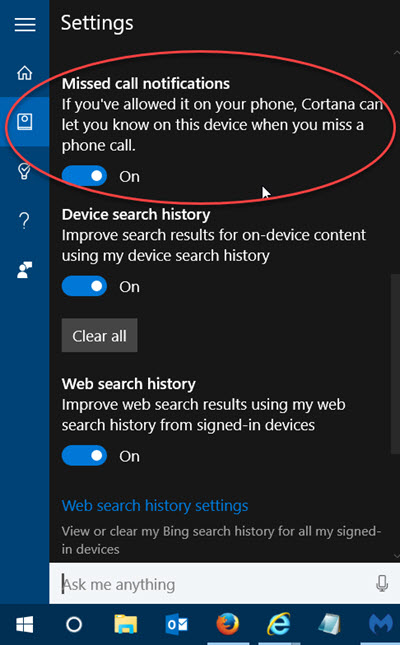The height and width of the screenshot is (645, 400).
Task: Go to Cortana Home icon
Action: coord(25,73)
